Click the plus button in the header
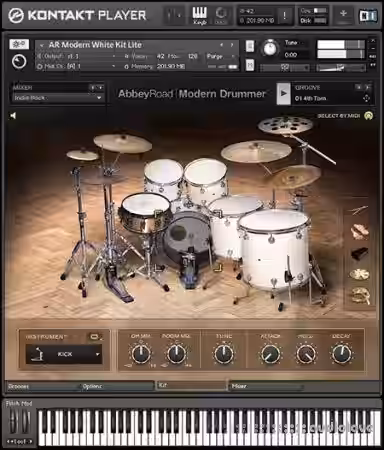The height and width of the screenshot is (450, 384). 343,14
